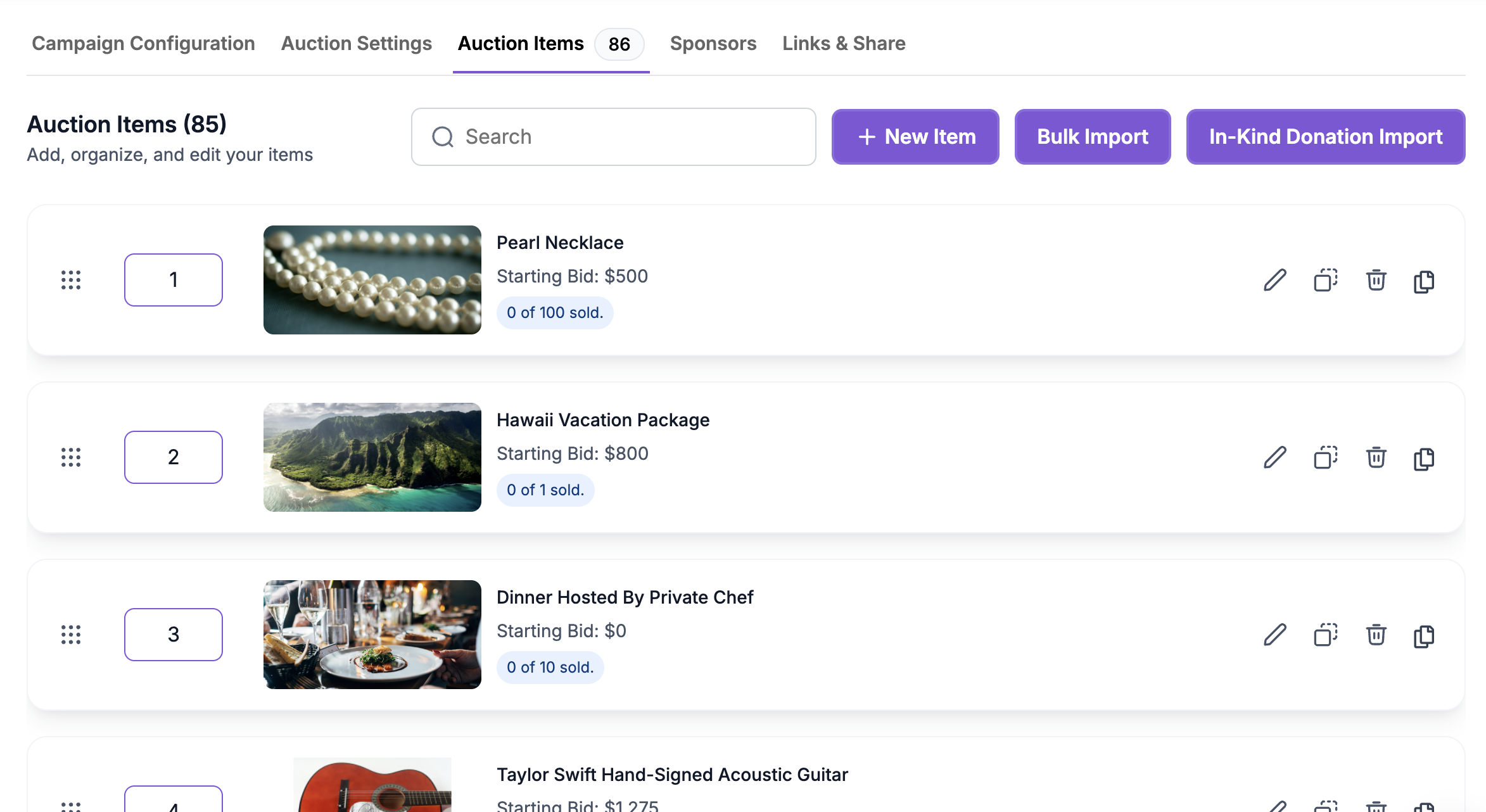The width and height of the screenshot is (1486, 812).
Task: Focus the Search items field
Action: 613,137
